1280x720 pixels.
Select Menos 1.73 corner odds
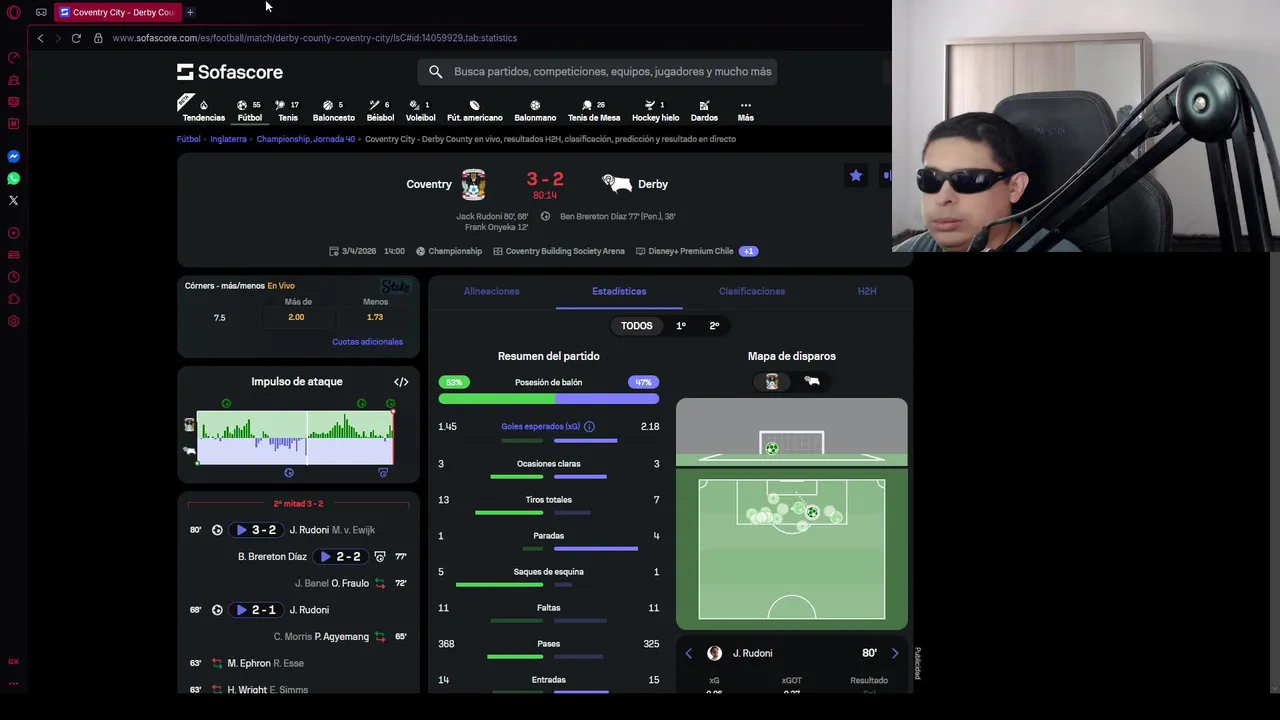tap(375, 317)
